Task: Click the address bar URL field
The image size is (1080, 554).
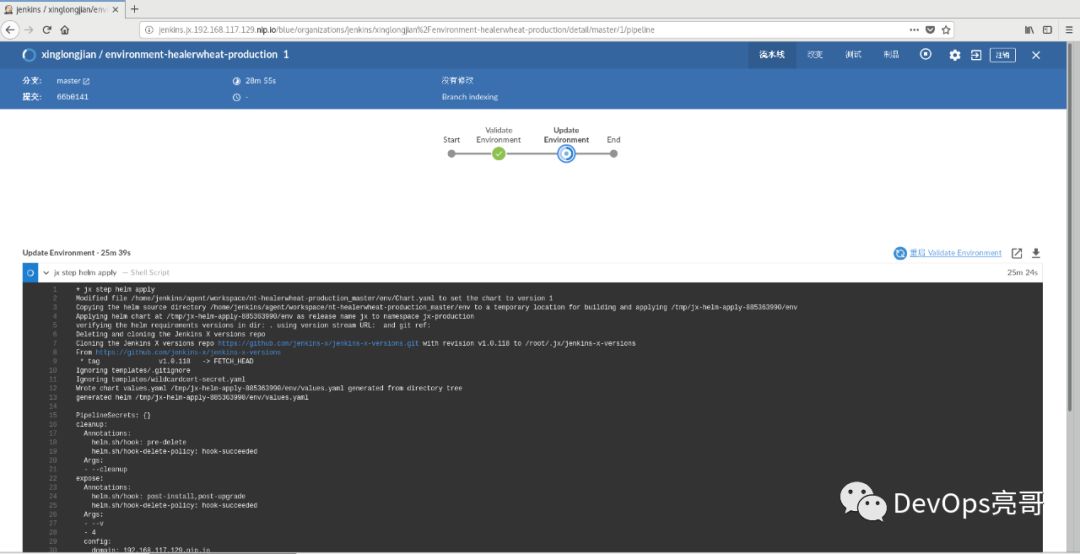Action: coord(527,30)
